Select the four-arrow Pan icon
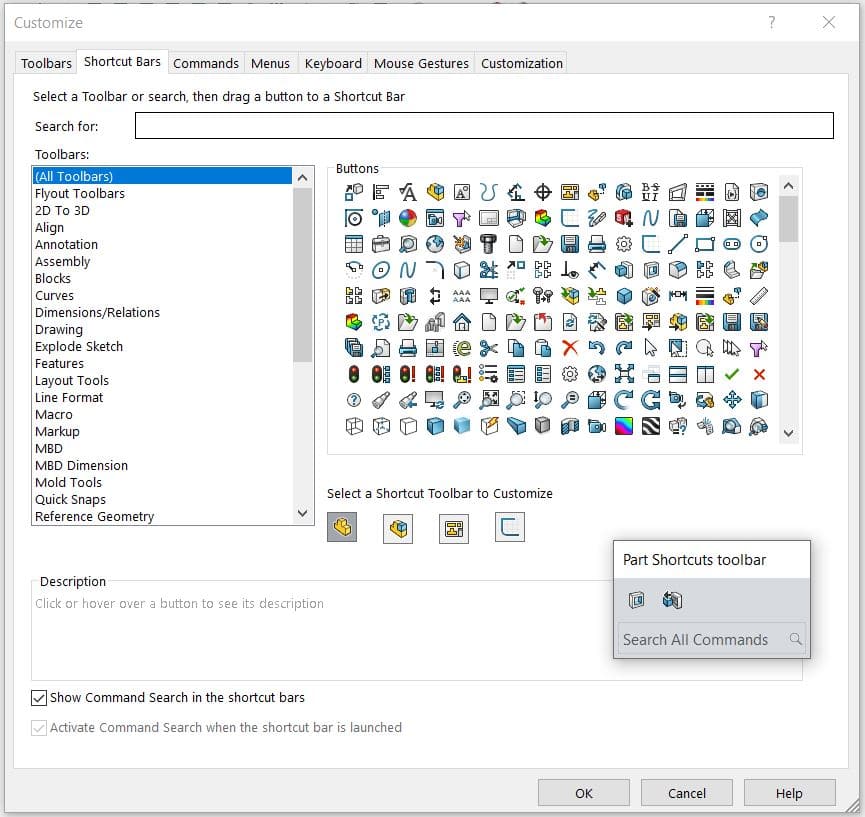The image size is (865, 817). [x=732, y=400]
